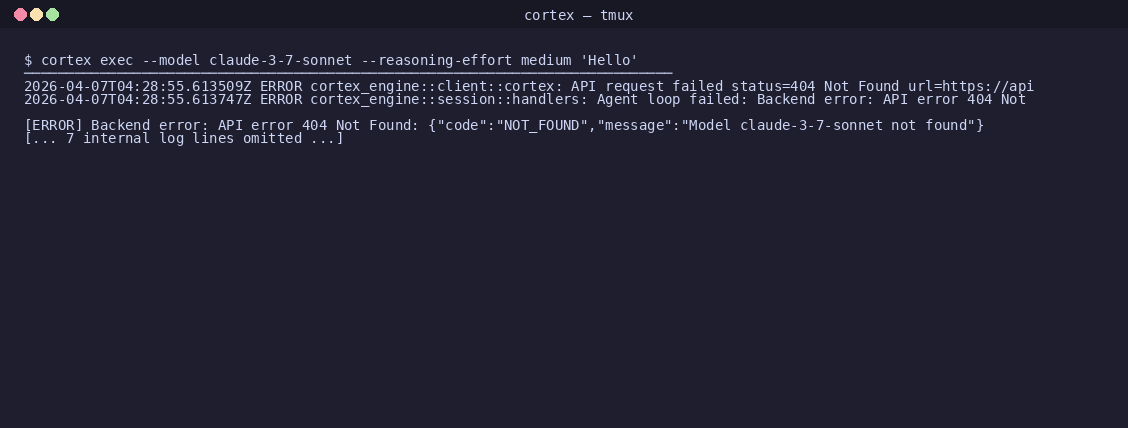
Task: Click the 'cortex' command word after the prompt
Action: [x=66, y=60]
